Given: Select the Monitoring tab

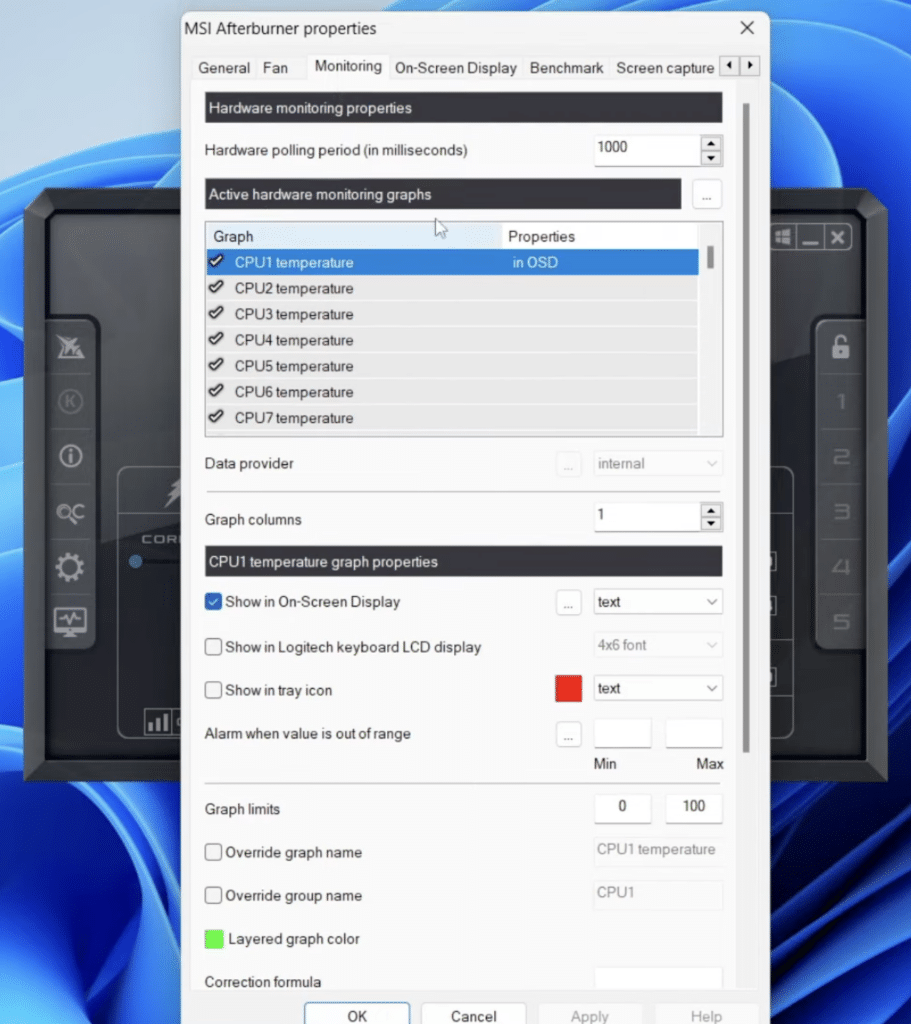Looking at the screenshot, I should coord(348,66).
